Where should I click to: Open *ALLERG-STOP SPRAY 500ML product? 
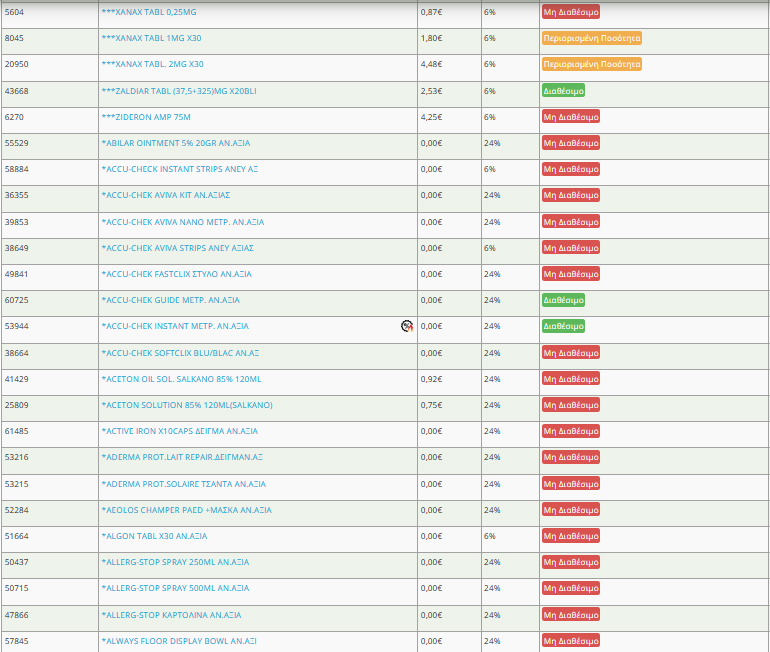click(x=175, y=588)
